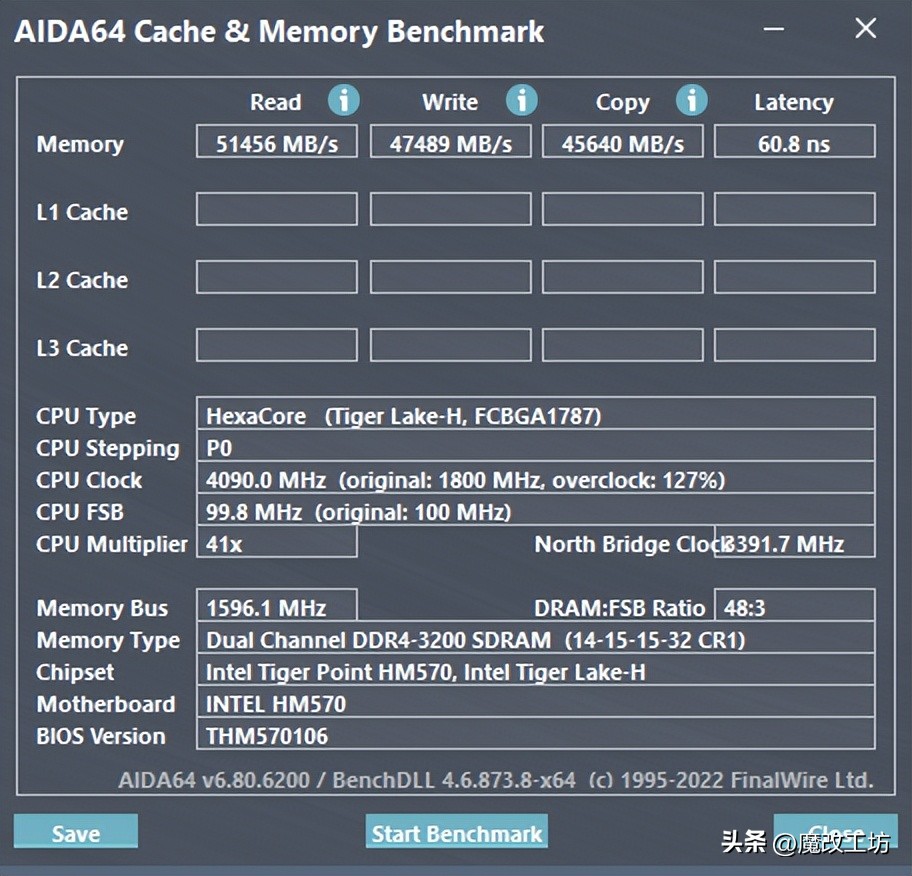Open the Copy benchmark info icon

tap(691, 100)
